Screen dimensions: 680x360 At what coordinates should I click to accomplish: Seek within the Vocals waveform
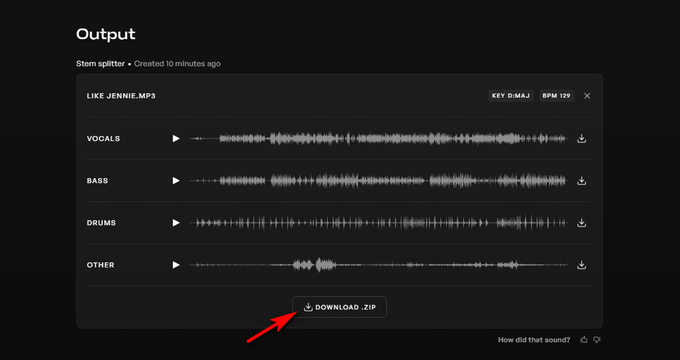378,139
